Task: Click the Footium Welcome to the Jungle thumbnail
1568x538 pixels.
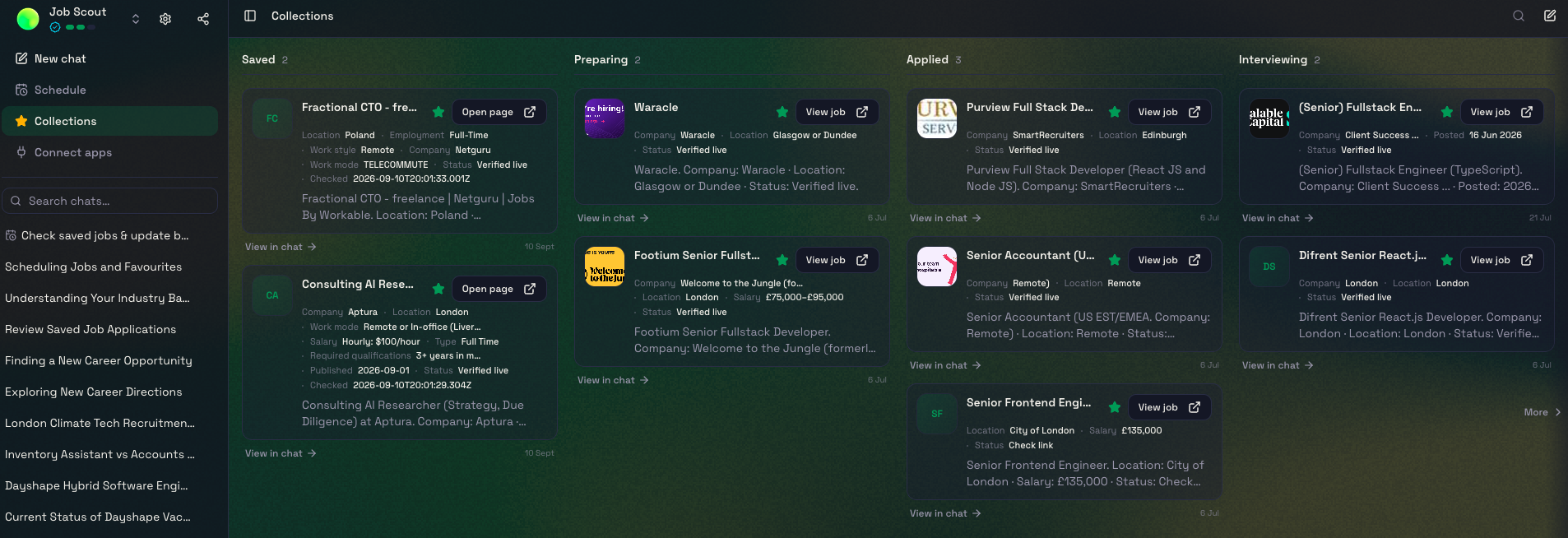Action: [x=605, y=267]
